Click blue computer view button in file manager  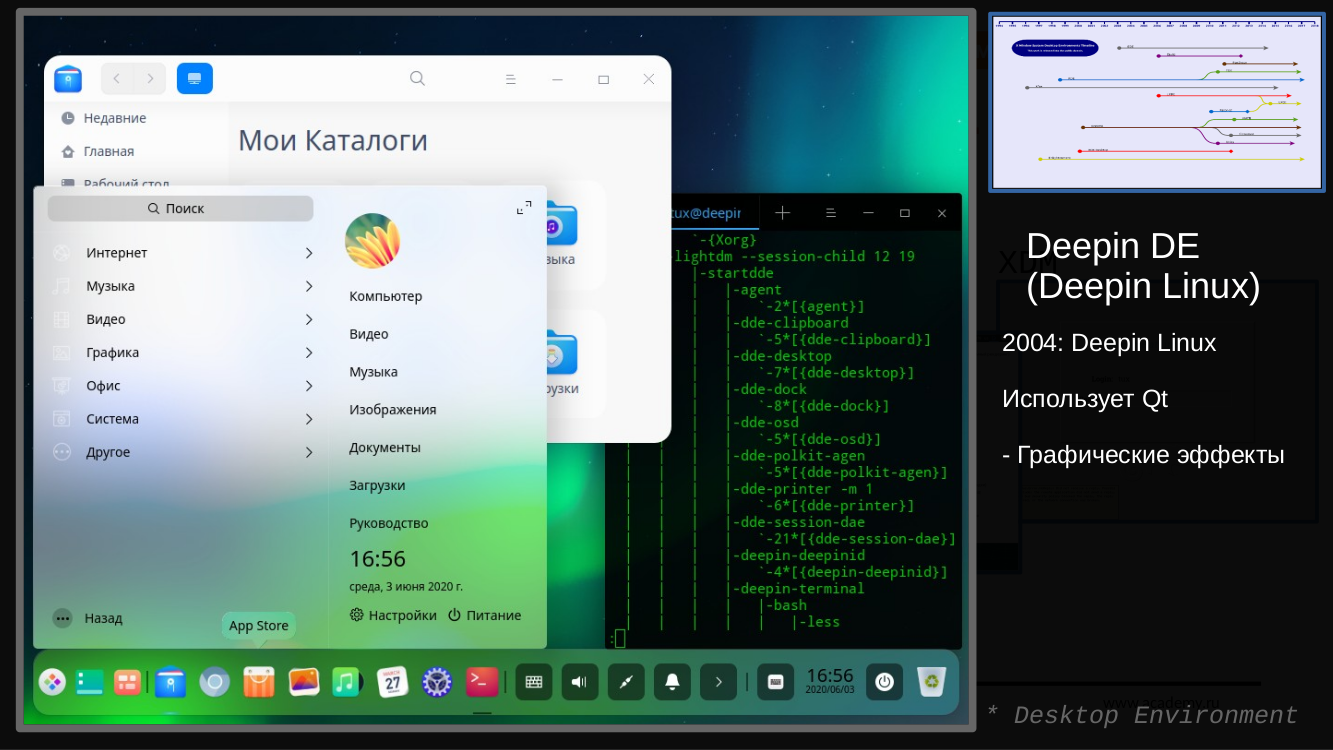pos(195,78)
